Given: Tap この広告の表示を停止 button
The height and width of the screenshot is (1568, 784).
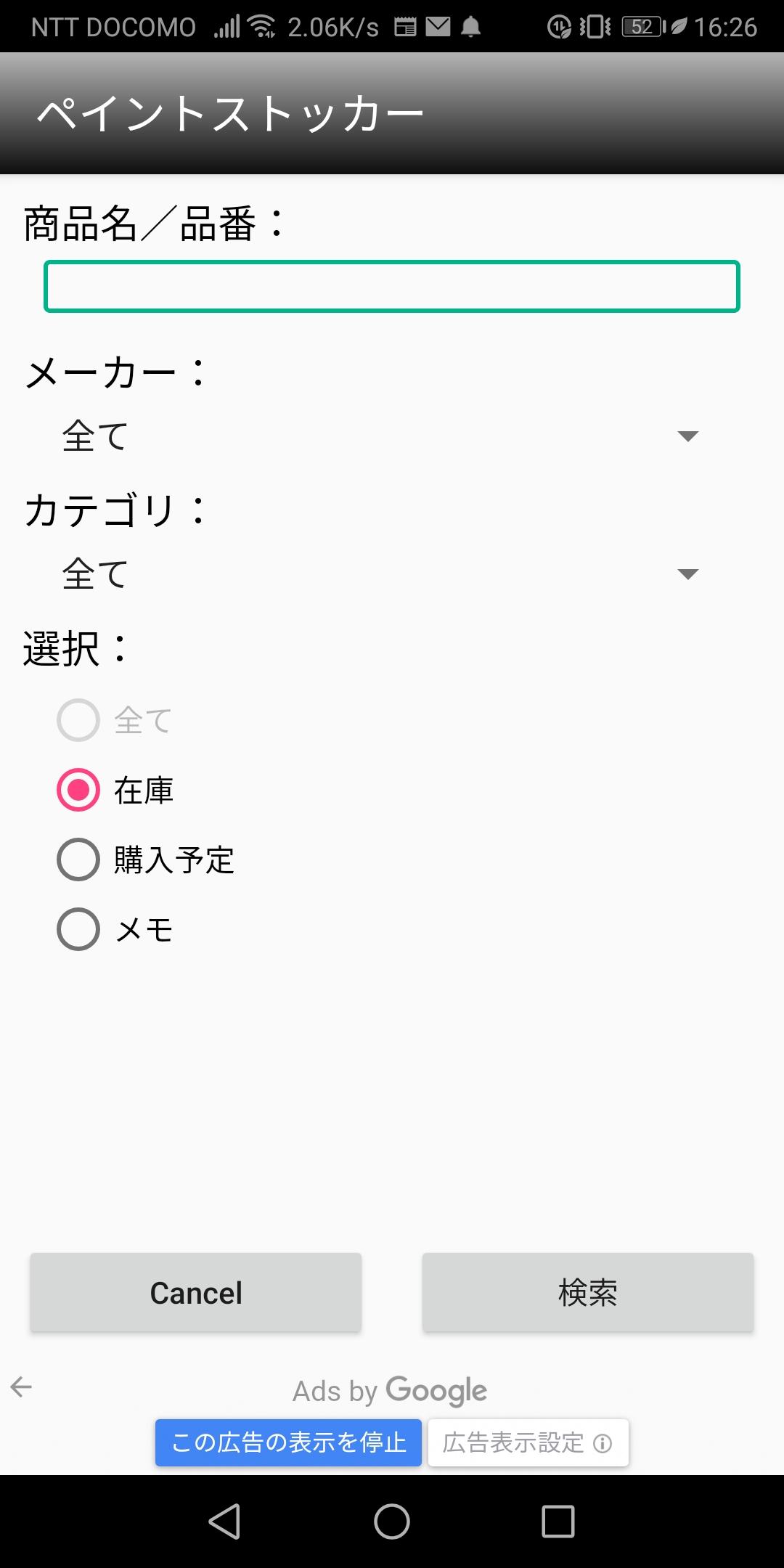Looking at the screenshot, I should click(288, 1443).
